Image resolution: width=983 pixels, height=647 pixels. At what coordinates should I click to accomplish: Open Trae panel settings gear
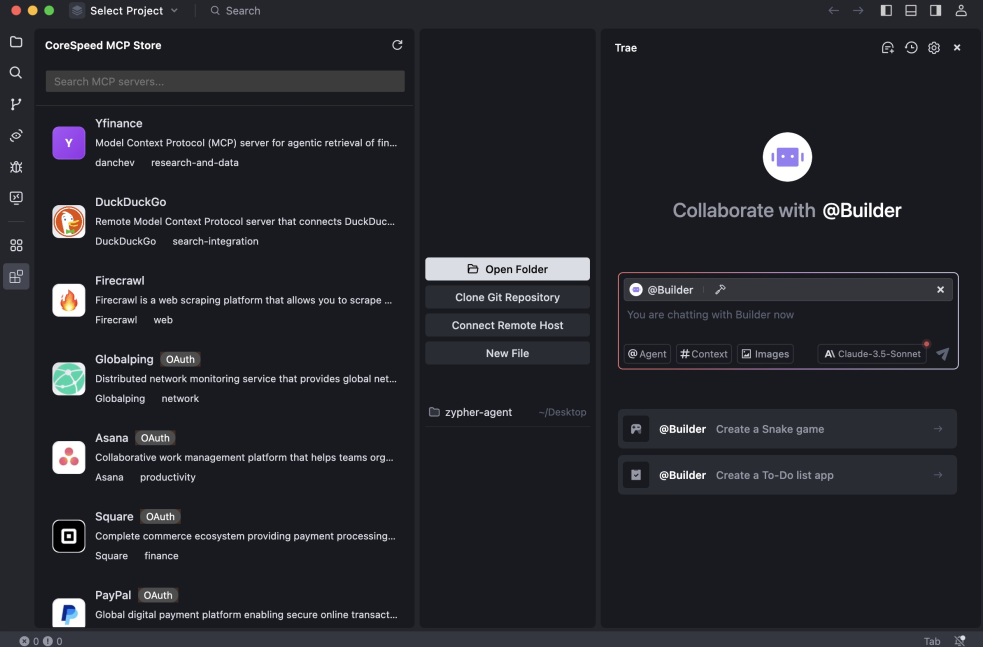coord(934,48)
